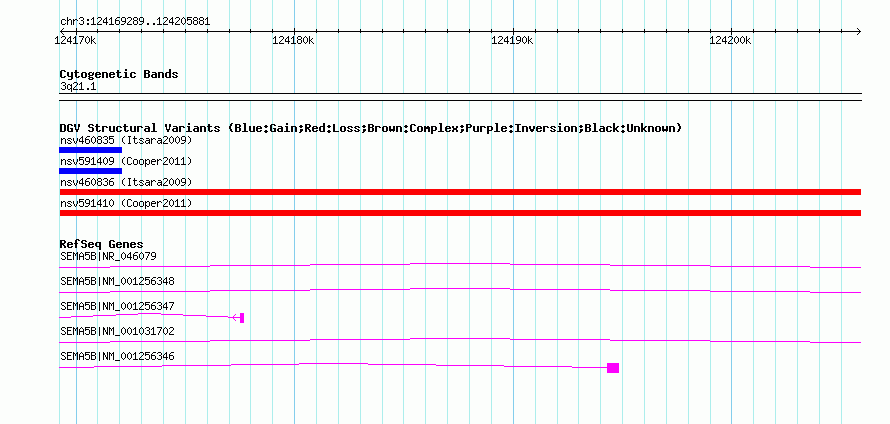
Task: Click the SEMA5B NM_001256348 transcript line
Action: coord(460,290)
